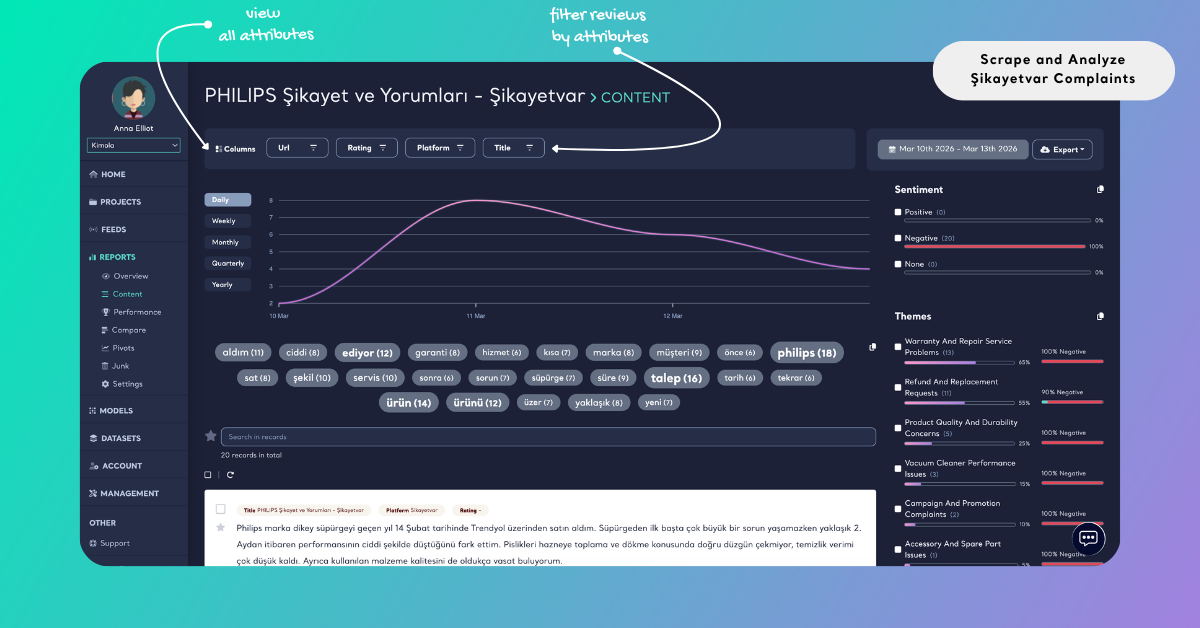Tick the None sentiment checkbox

pos(898,264)
